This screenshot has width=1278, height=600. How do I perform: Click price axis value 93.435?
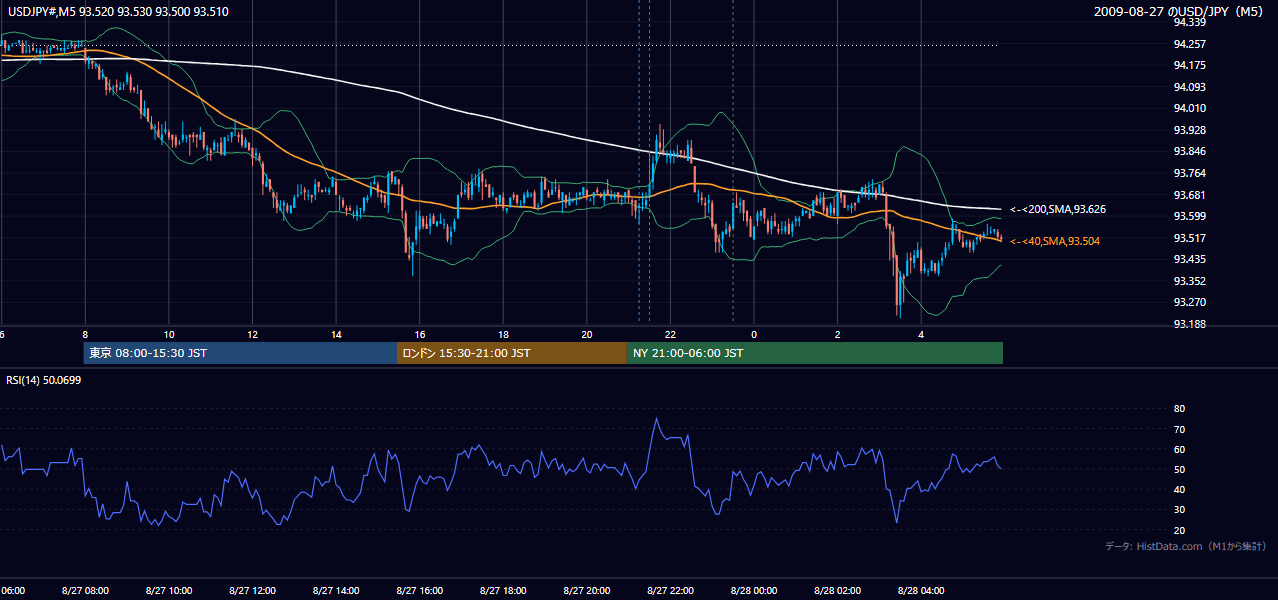point(1189,259)
